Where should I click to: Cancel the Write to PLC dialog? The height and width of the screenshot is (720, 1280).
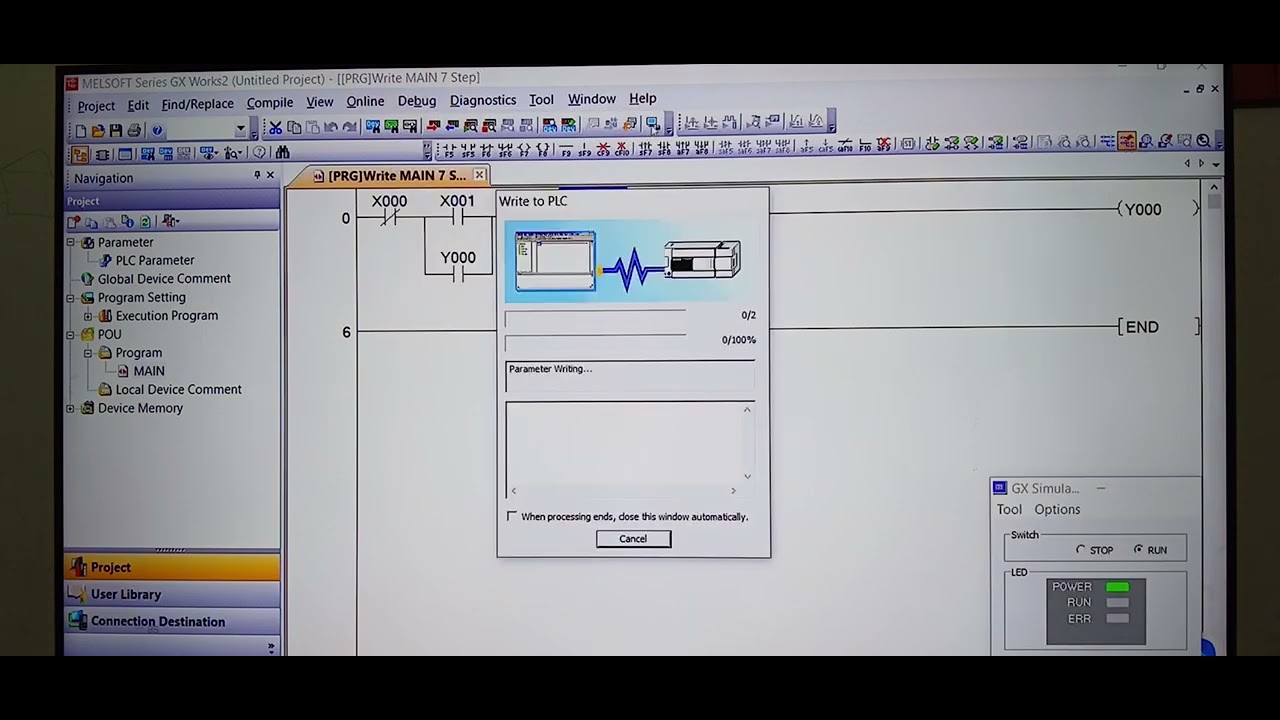click(633, 539)
